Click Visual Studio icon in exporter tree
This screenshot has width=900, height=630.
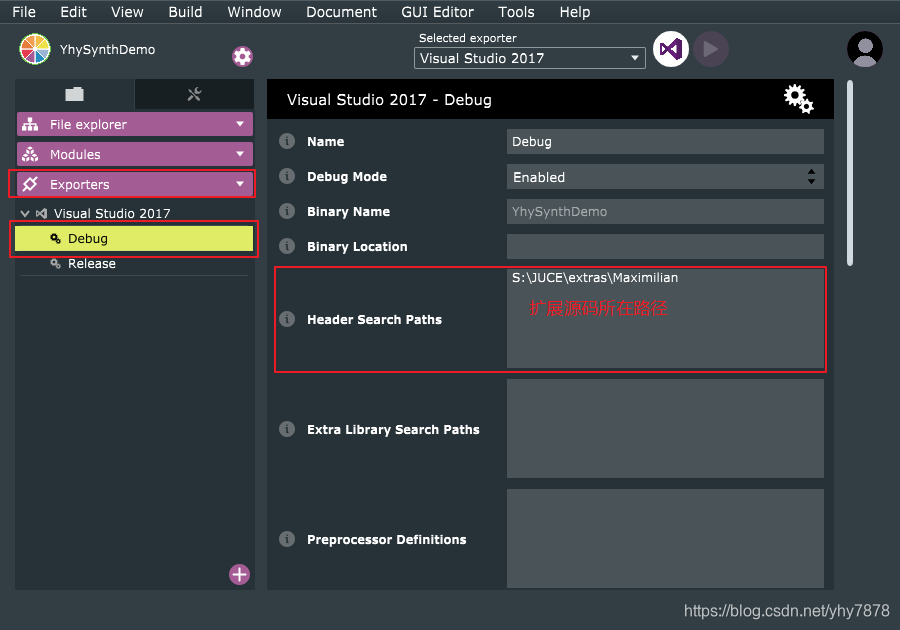(41, 213)
